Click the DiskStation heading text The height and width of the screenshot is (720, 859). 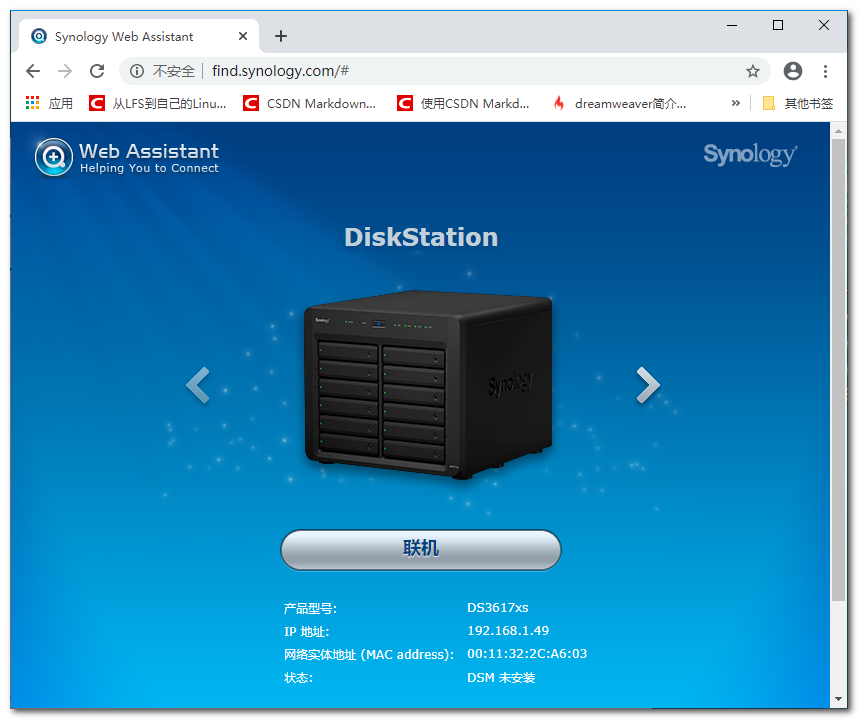pyautogui.click(x=421, y=237)
